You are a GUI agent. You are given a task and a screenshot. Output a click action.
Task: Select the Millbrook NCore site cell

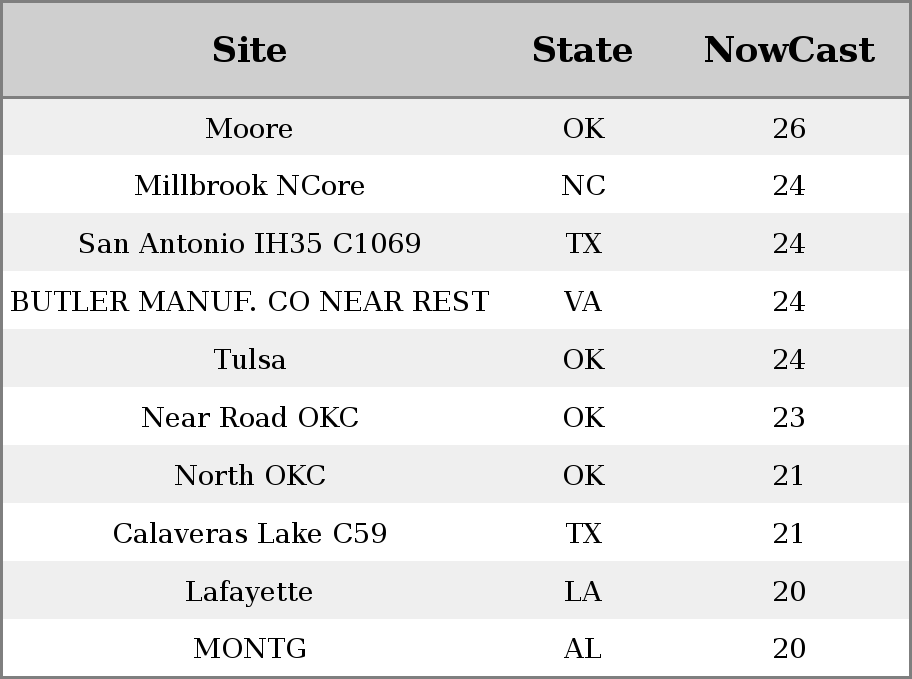(x=249, y=186)
